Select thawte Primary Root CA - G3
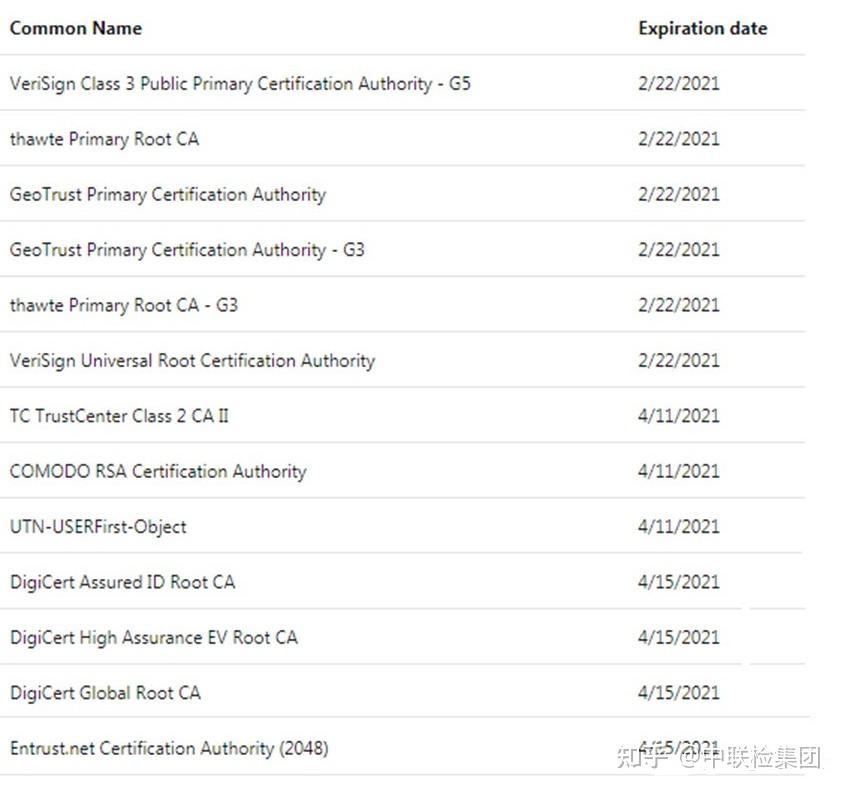Screen dimensions: 842x791 coord(124,305)
